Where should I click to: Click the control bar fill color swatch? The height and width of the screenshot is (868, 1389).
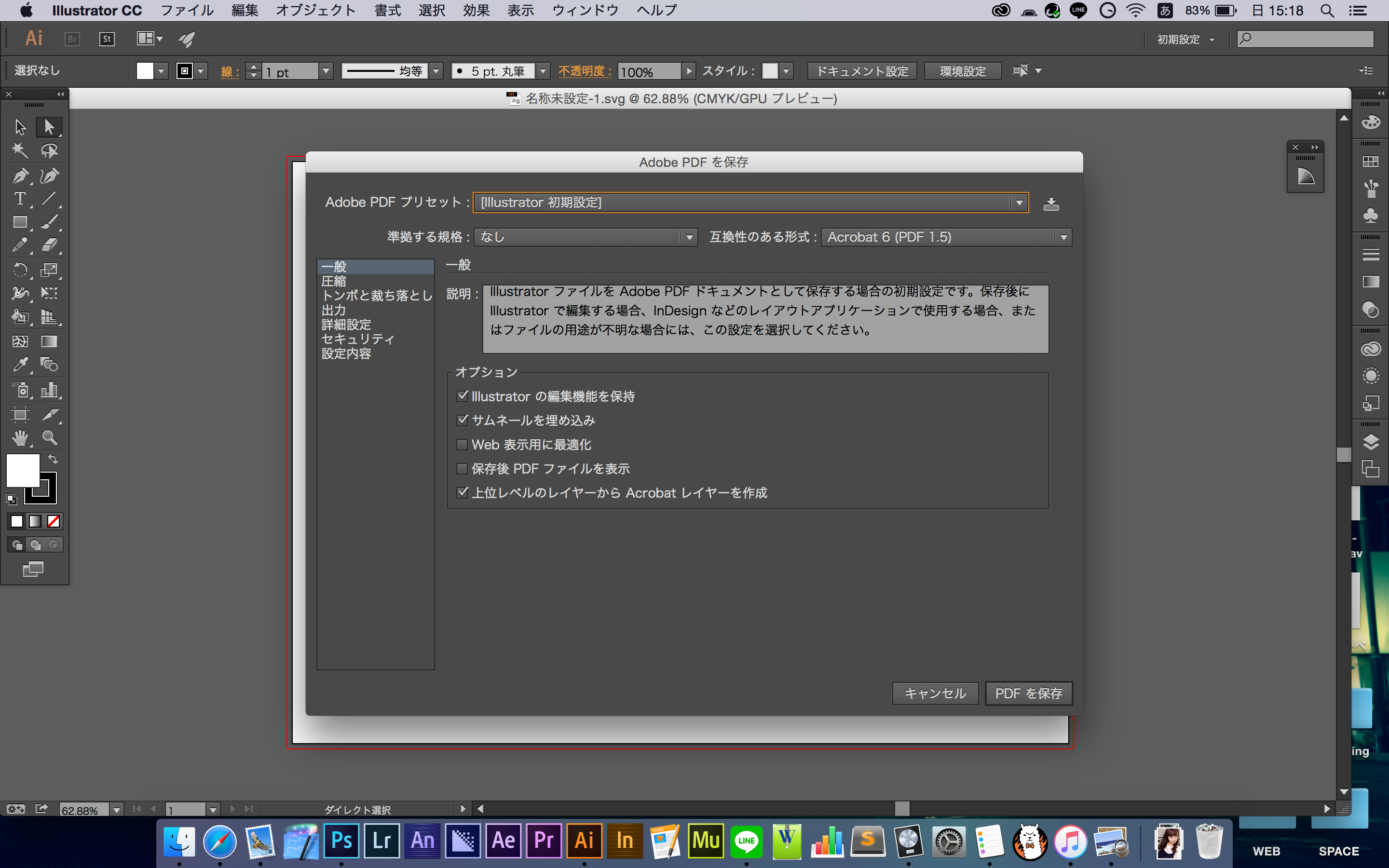[x=145, y=71]
